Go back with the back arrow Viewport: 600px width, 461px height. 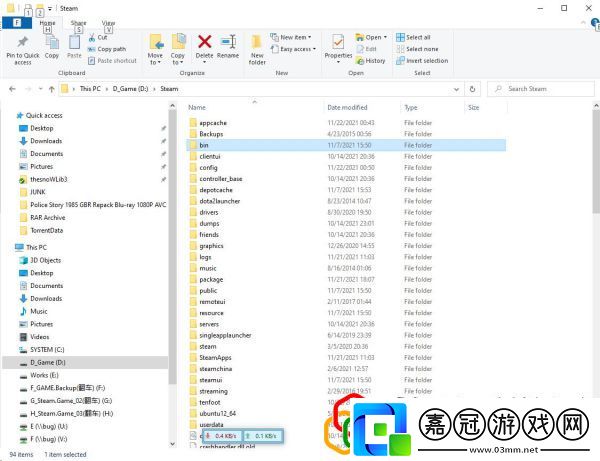12,89
